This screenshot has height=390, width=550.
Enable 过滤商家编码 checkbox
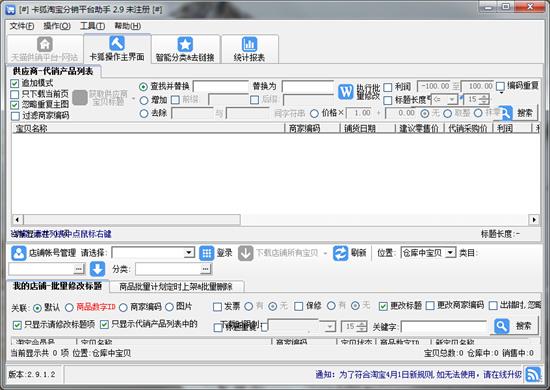click(x=15, y=116)
